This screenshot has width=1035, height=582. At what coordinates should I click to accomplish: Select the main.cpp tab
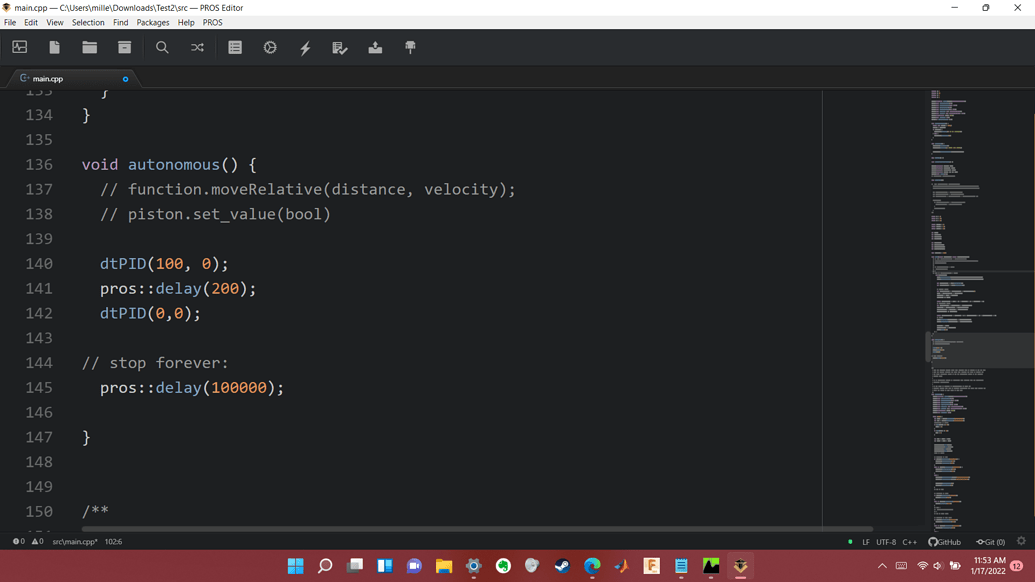[x=48, y=78]
